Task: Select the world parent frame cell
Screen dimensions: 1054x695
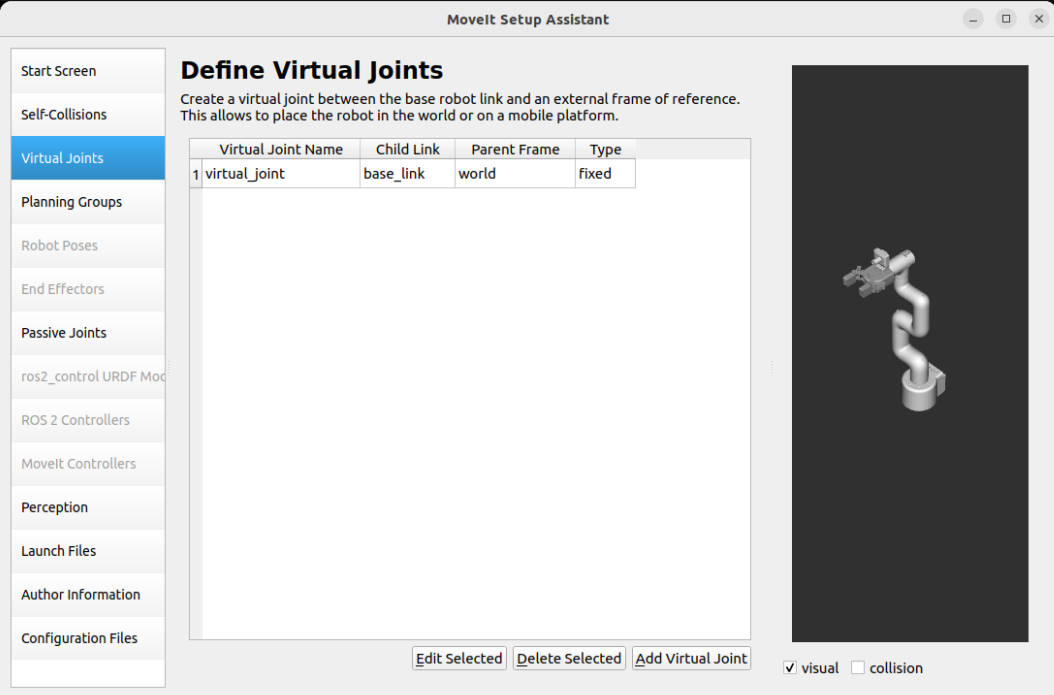Action: click(x=515, y=174)
